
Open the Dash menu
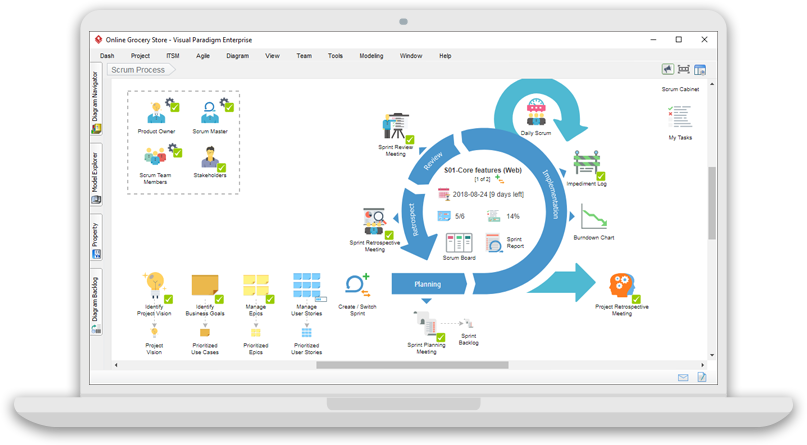(x=107, y=56)
